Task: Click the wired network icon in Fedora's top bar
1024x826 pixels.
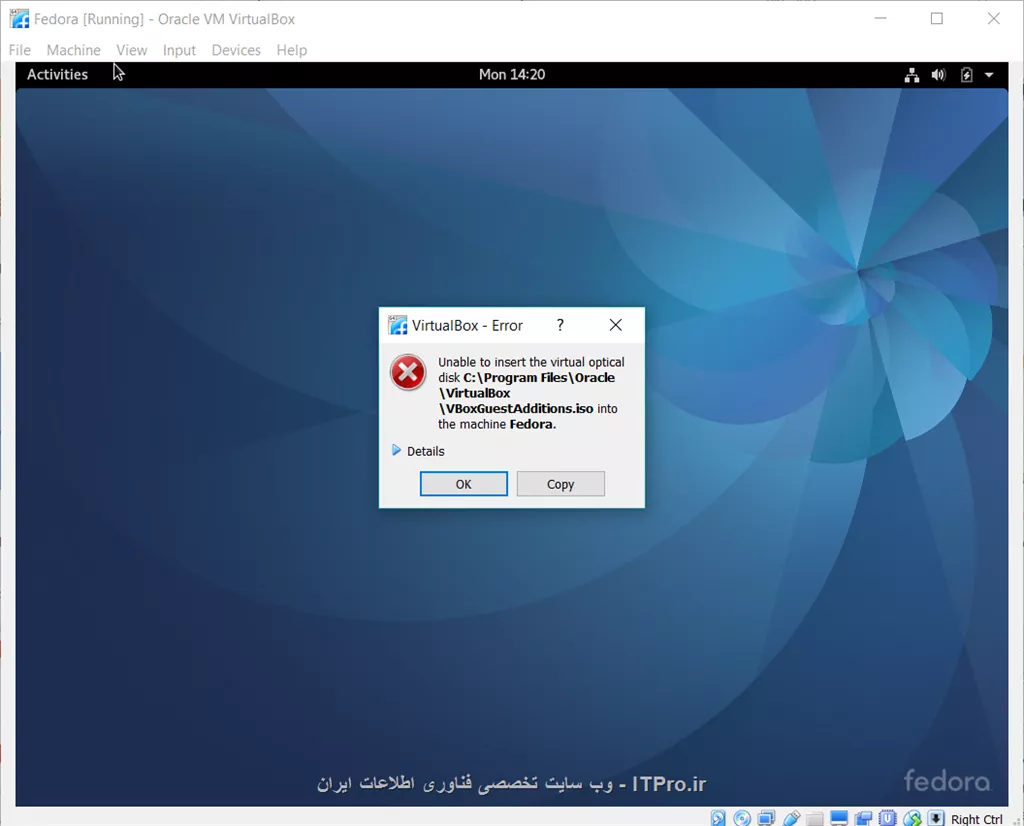Action: pos(912,75)
